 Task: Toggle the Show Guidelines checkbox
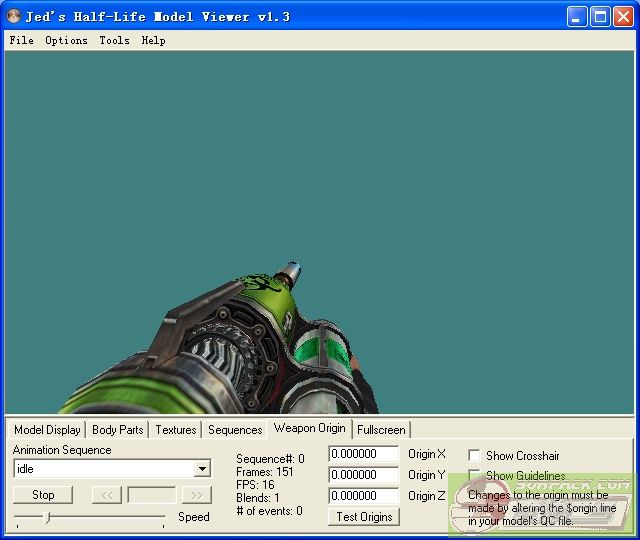click(474, 476)
